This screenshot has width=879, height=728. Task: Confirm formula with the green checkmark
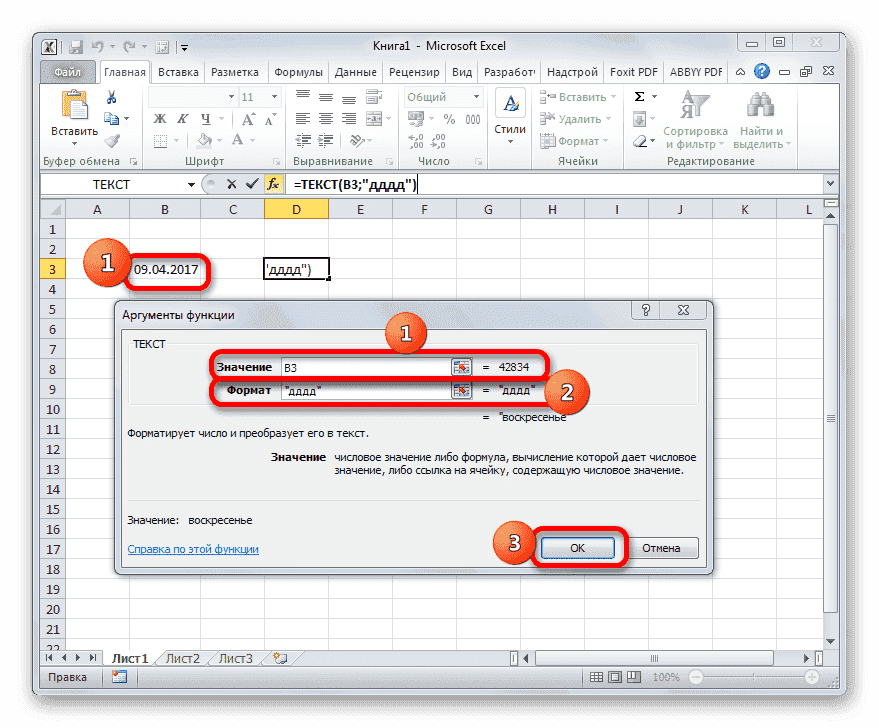[x=253, y=184]
